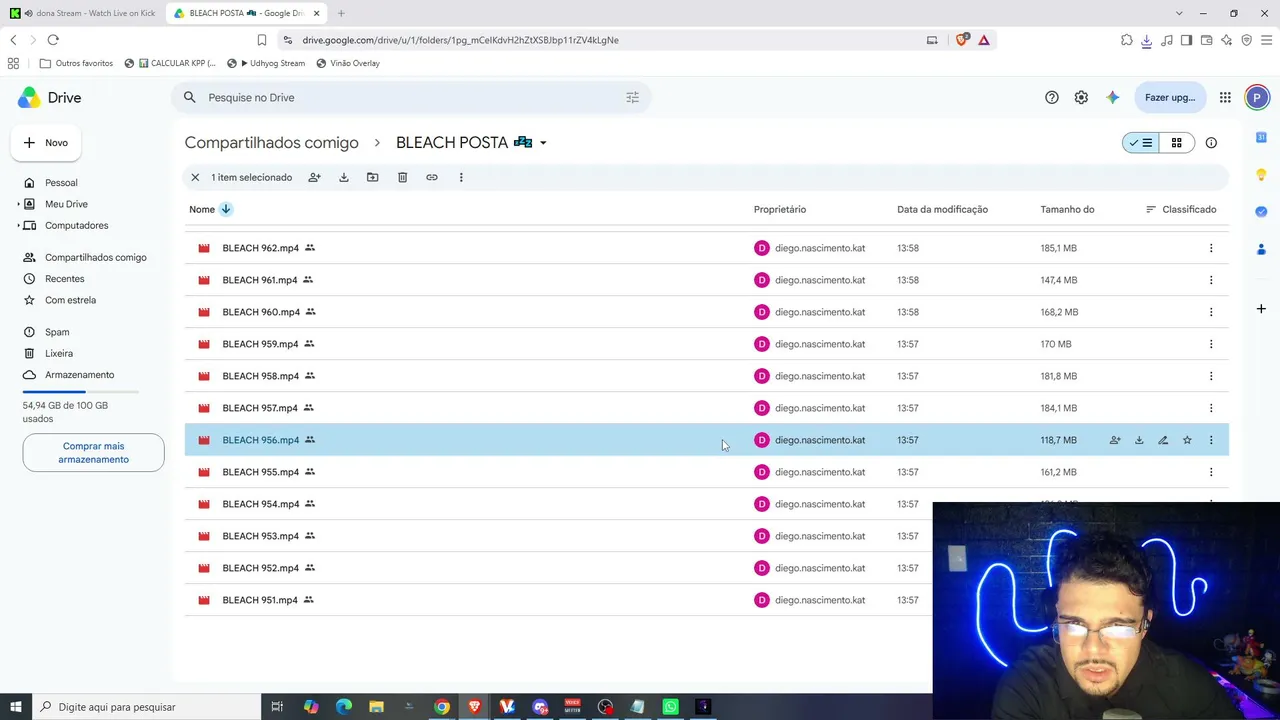Image resolution: width=1280 pixels, height=720 pixels.
Task: Open Com estrela in sidebar
Action: click(x=70, y=300)
